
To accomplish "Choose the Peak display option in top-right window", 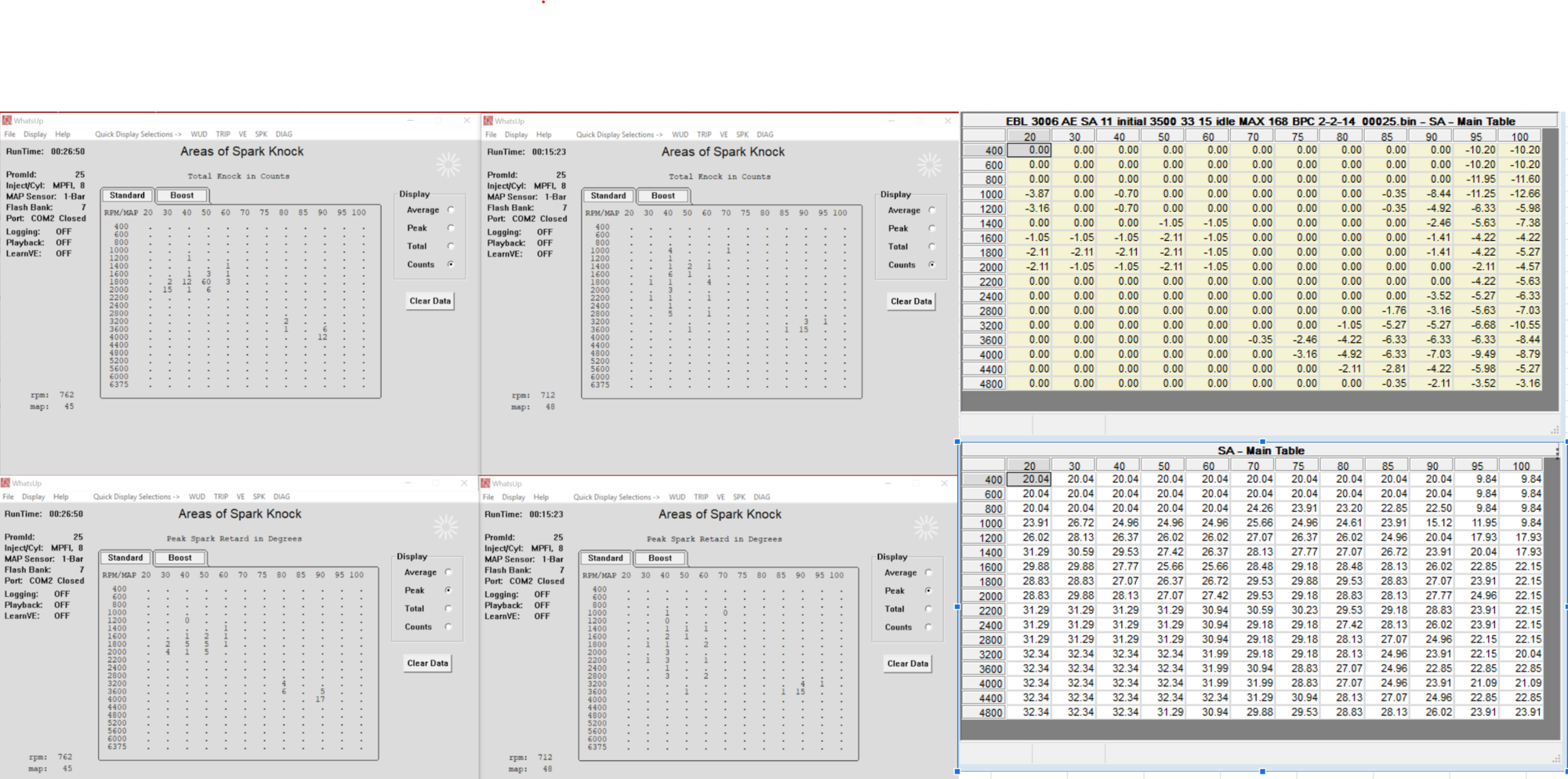I will [x=932, y=228].
